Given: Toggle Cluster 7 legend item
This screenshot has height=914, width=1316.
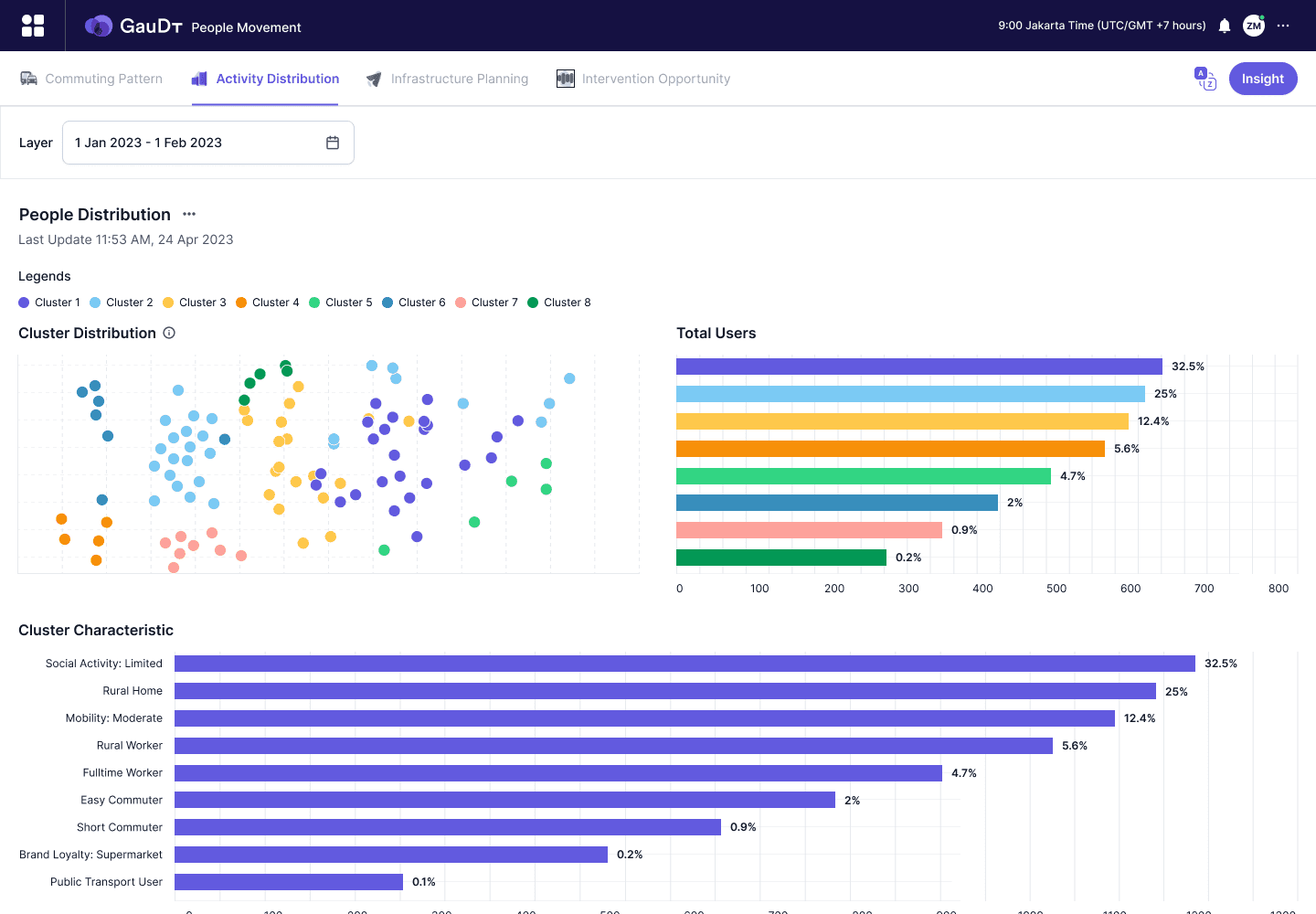Looking at the screenshot, I should click(x=487, y=303).
